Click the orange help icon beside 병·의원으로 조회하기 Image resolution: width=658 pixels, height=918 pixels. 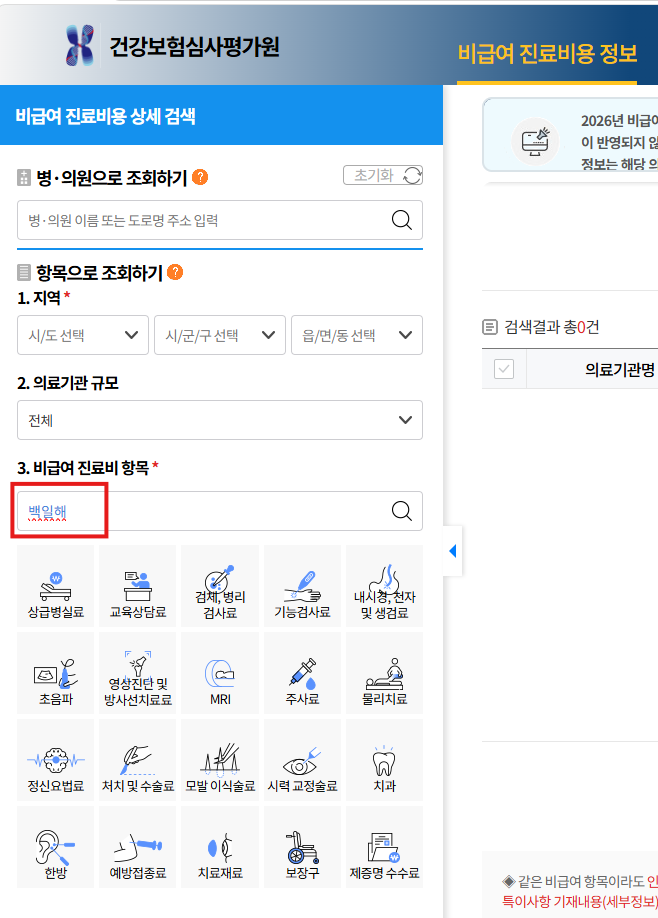200,177
